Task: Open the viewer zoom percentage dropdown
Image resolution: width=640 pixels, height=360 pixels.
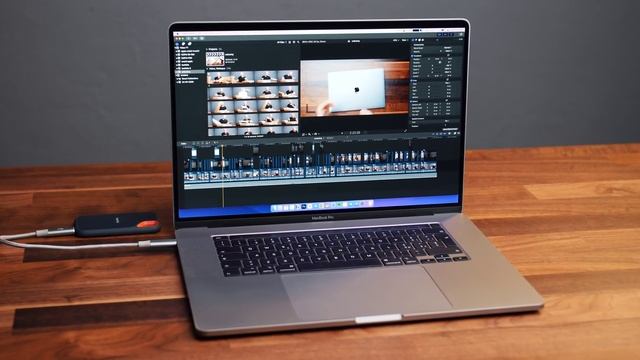Action: pyautogui.click(x=395, y=40)
